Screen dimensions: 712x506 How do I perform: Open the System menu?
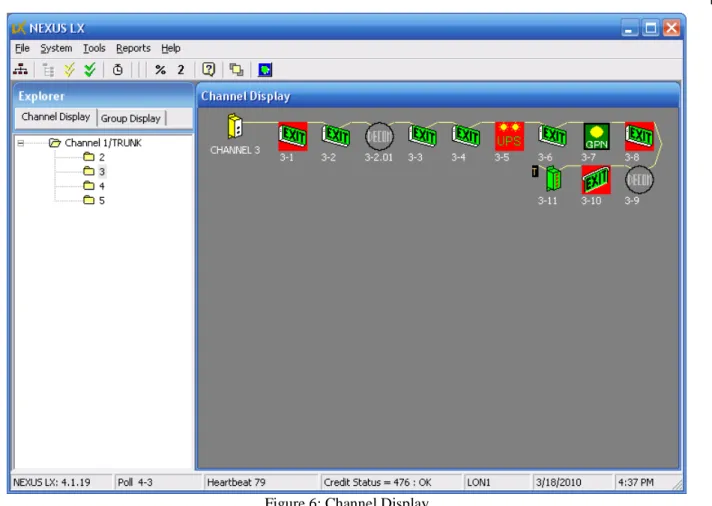[56, 48]
